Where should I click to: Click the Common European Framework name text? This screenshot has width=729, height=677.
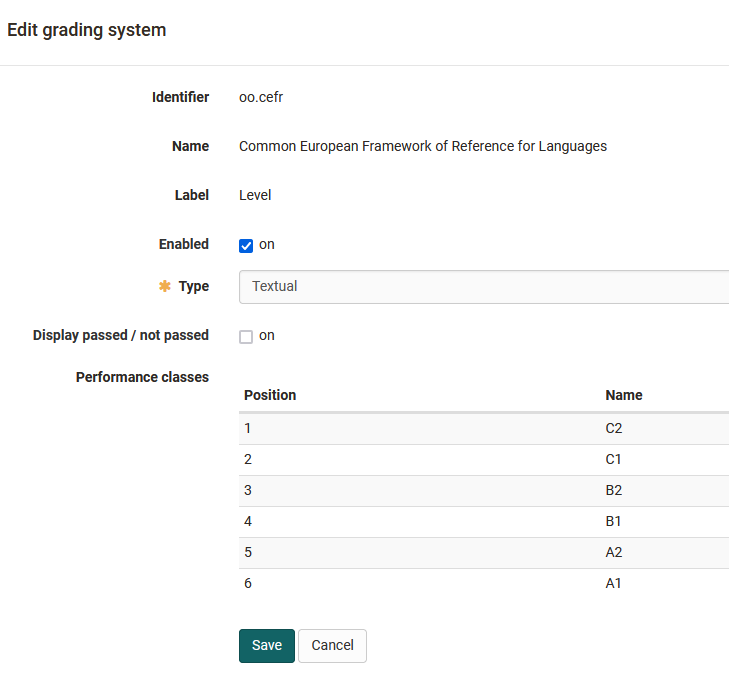422,147
